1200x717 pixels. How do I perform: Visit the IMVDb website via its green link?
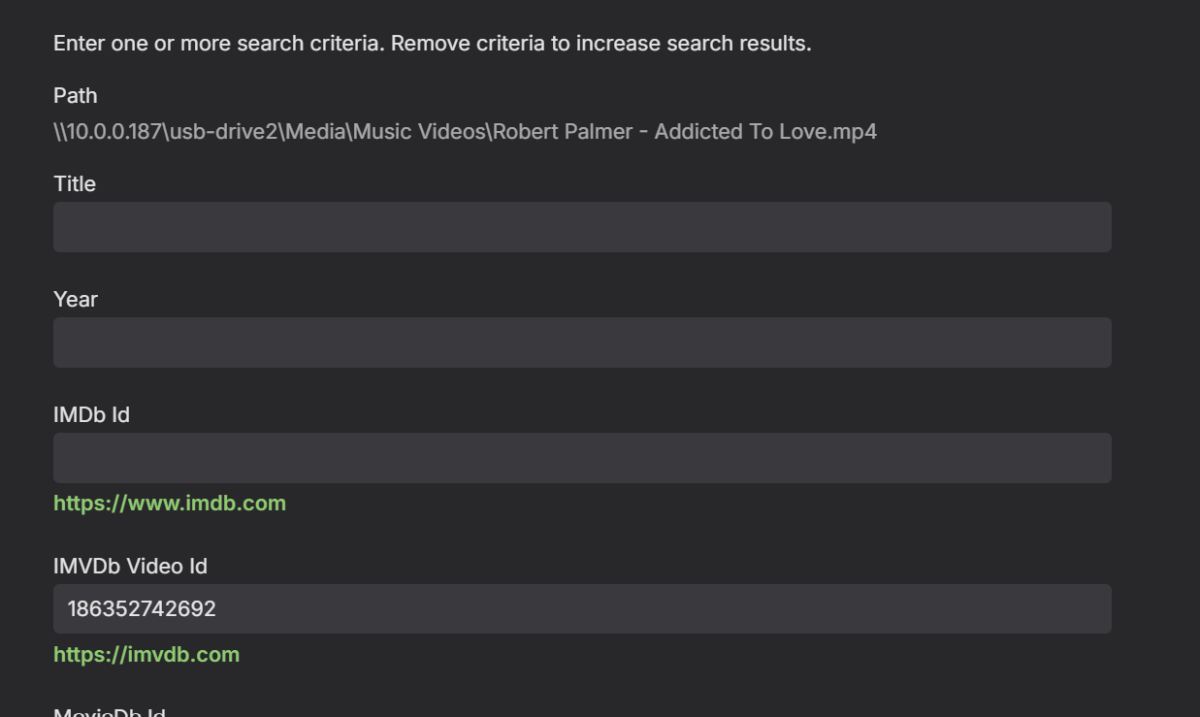pyautogui.click(x=146, y=654)
